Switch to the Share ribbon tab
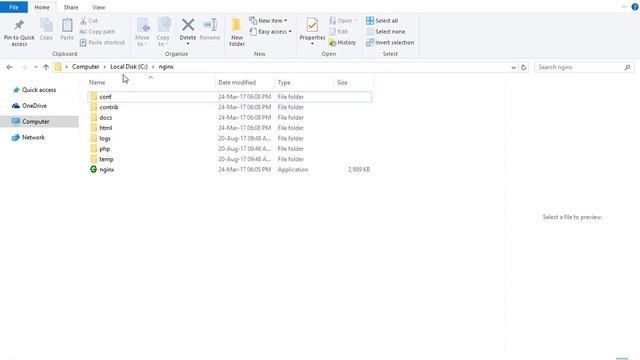This screenshot has width=640, height=360. (71, 7)
